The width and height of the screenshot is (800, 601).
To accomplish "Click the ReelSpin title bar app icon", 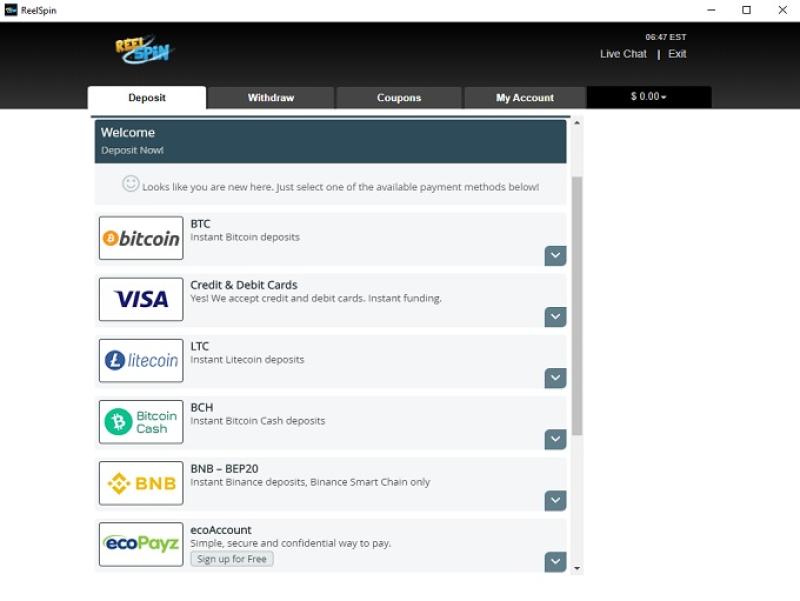I will 11,10.
